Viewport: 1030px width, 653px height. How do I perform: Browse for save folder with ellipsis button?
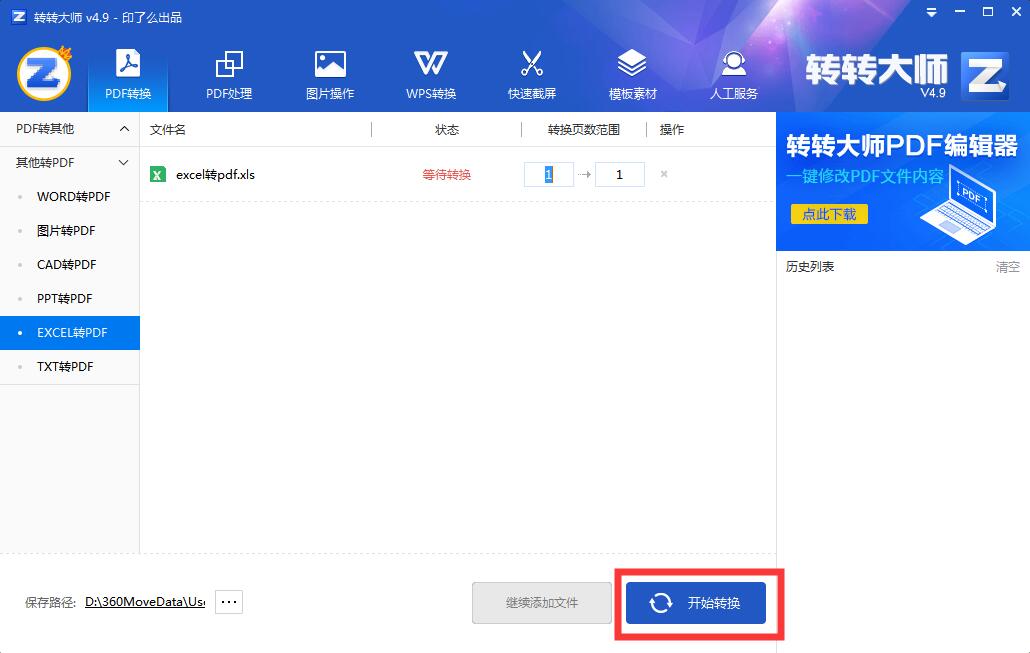(229, 602)
